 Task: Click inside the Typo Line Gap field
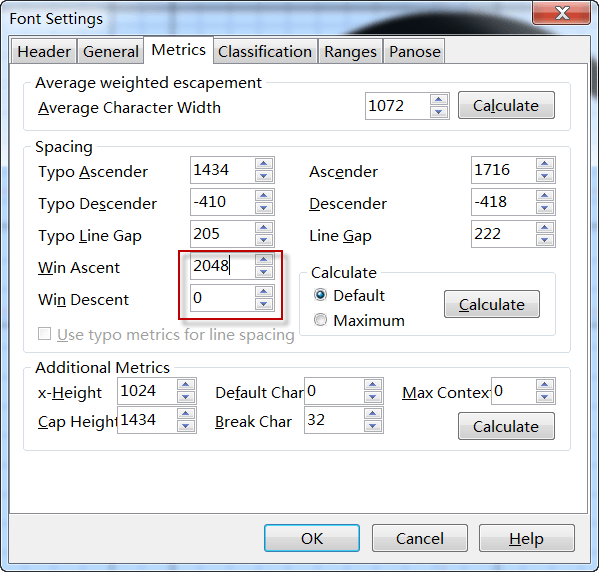(222, 234)
